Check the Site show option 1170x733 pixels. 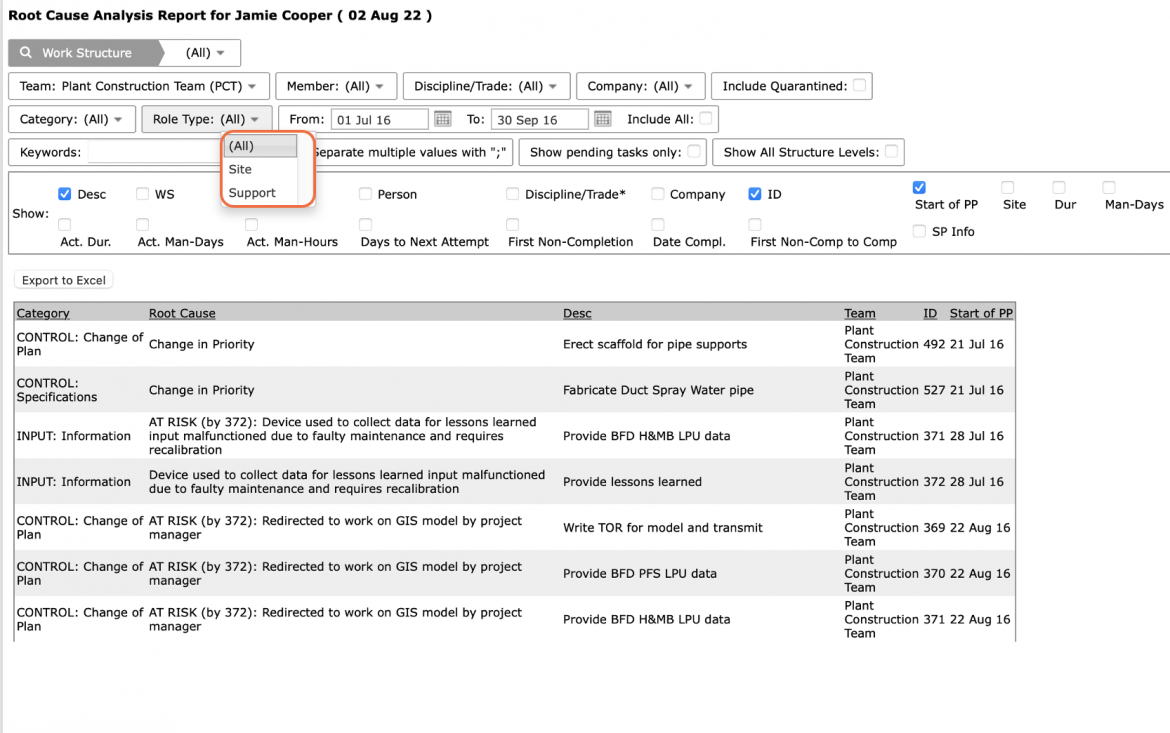[1008, 187]
